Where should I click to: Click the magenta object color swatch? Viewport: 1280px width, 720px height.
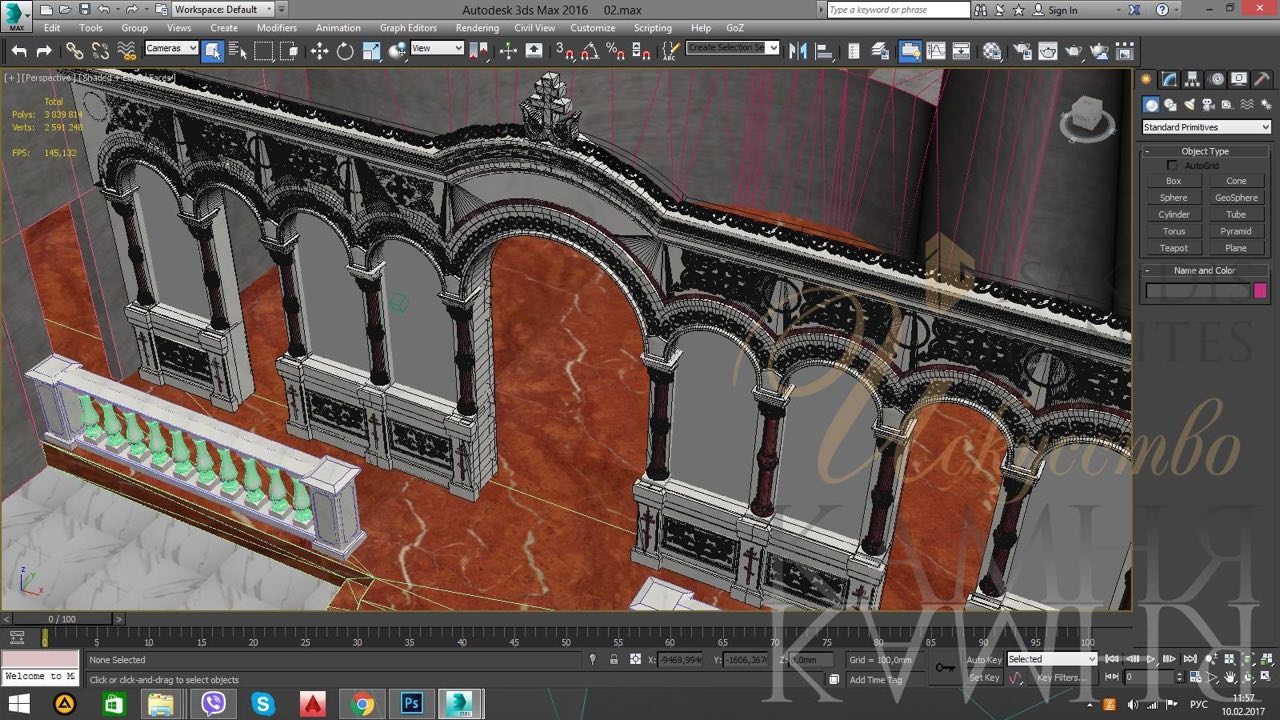[x=1260, y=290]
